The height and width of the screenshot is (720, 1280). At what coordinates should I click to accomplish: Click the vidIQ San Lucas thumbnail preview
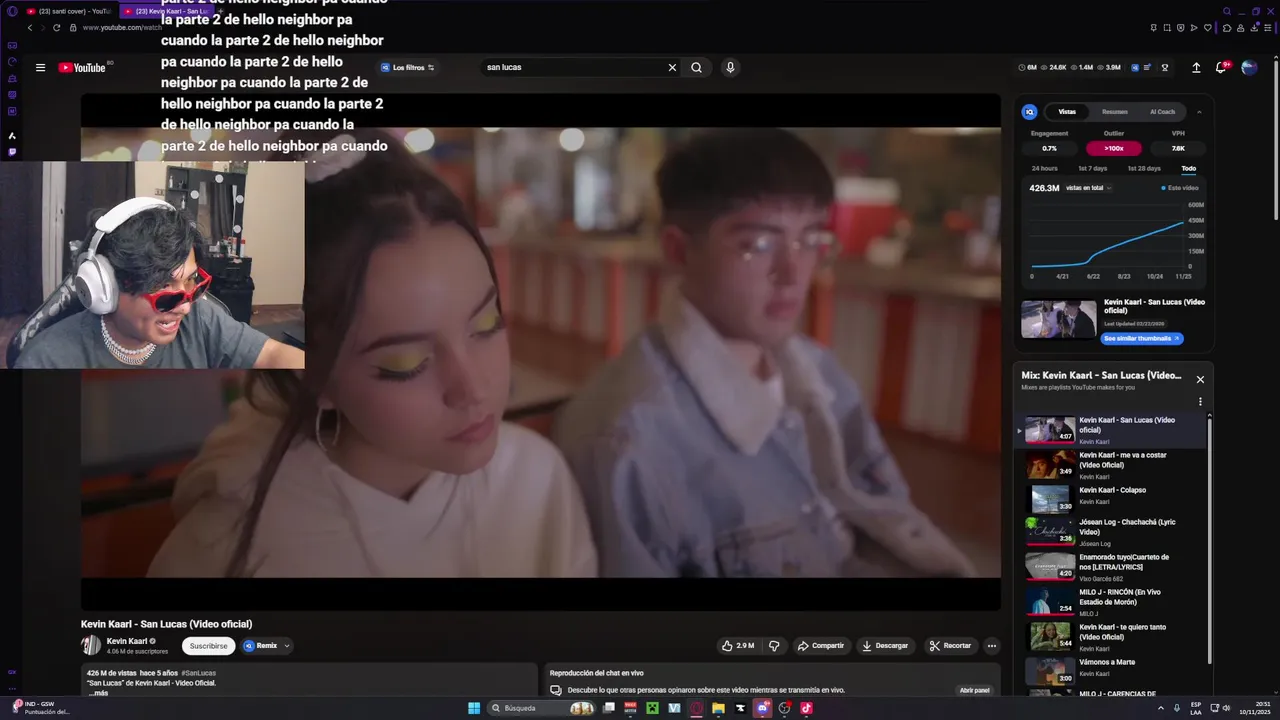pos(1058,320)
